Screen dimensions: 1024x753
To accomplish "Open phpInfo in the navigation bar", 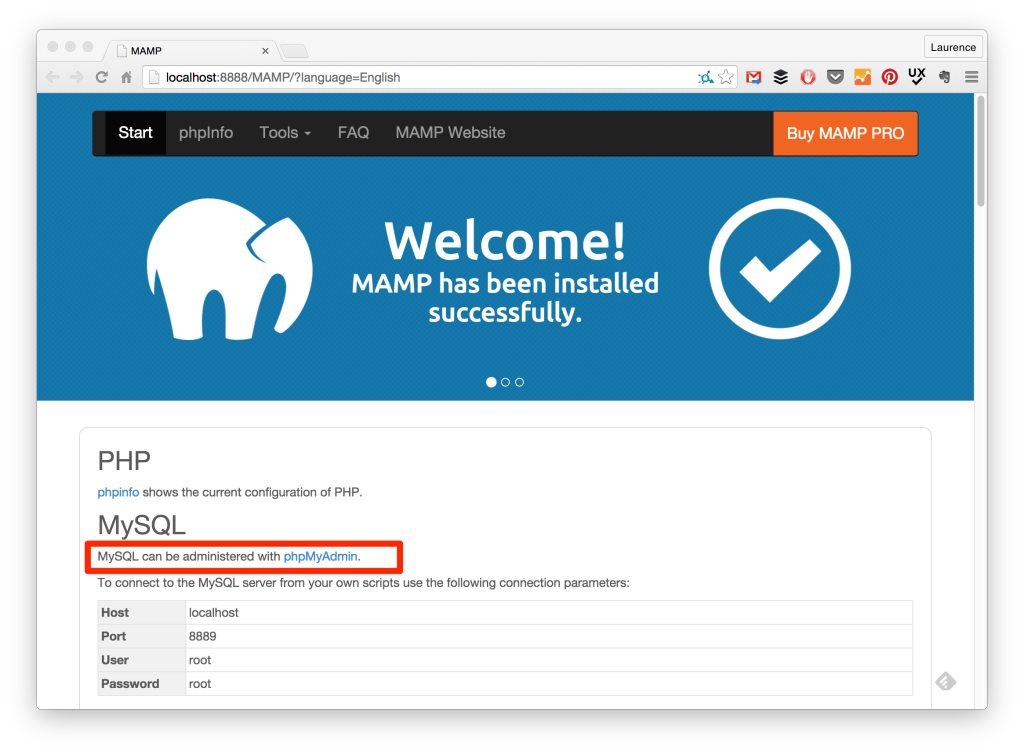I will tap(206, 133).
